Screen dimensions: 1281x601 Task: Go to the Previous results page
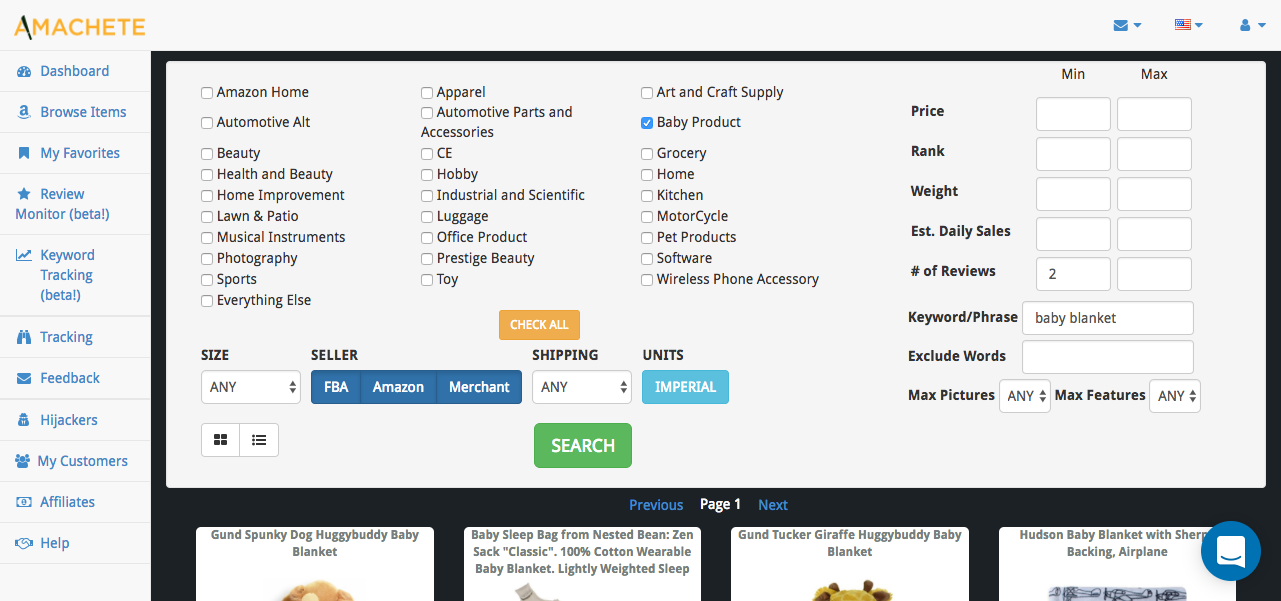(656, 505)
